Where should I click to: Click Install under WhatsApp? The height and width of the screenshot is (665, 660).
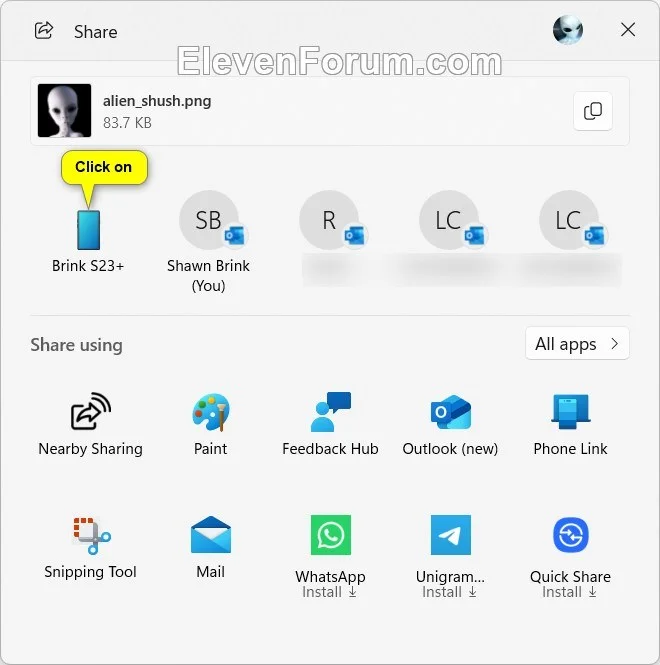[330, 592]
